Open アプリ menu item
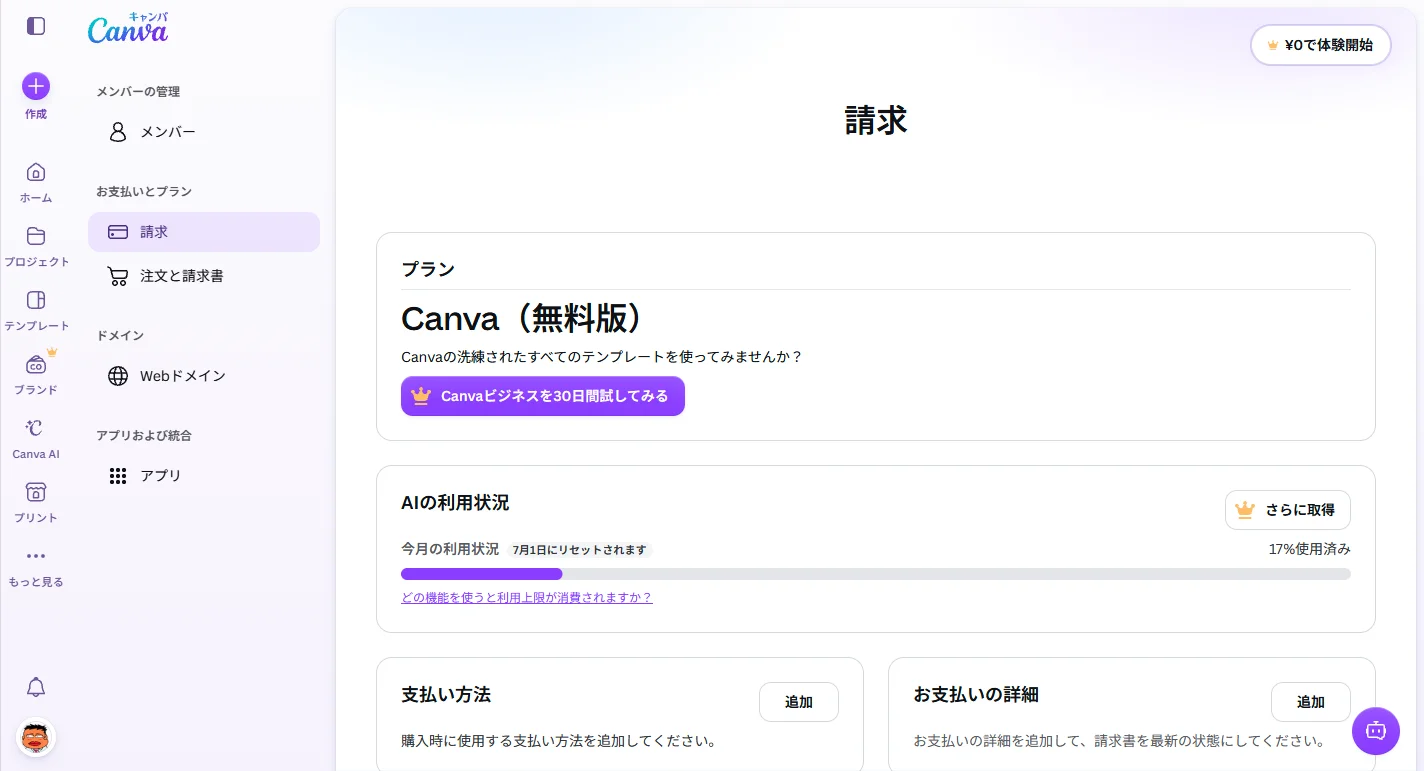 click(204, 476)
